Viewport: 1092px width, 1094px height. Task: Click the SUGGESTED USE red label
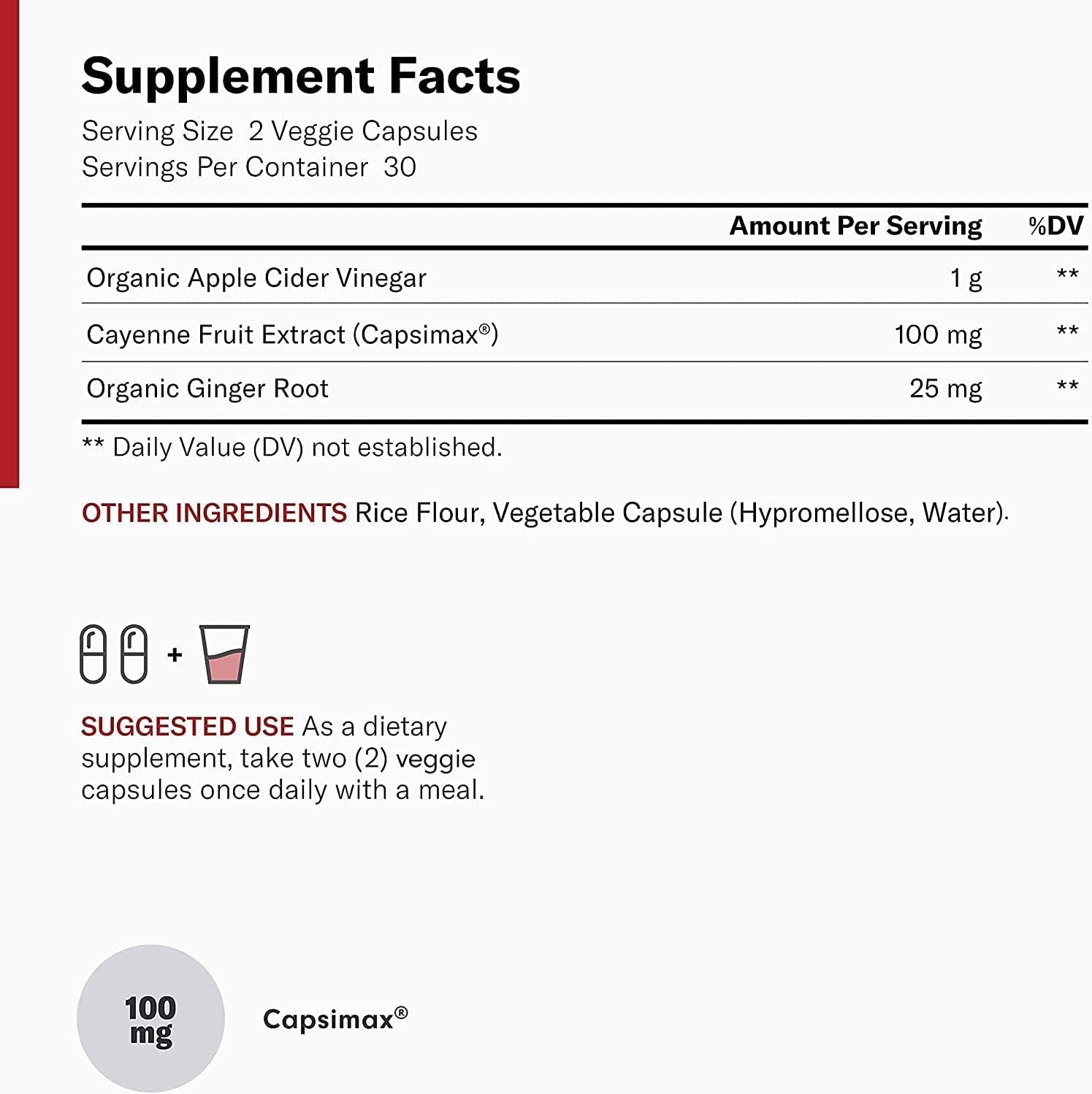coord(187,727)
